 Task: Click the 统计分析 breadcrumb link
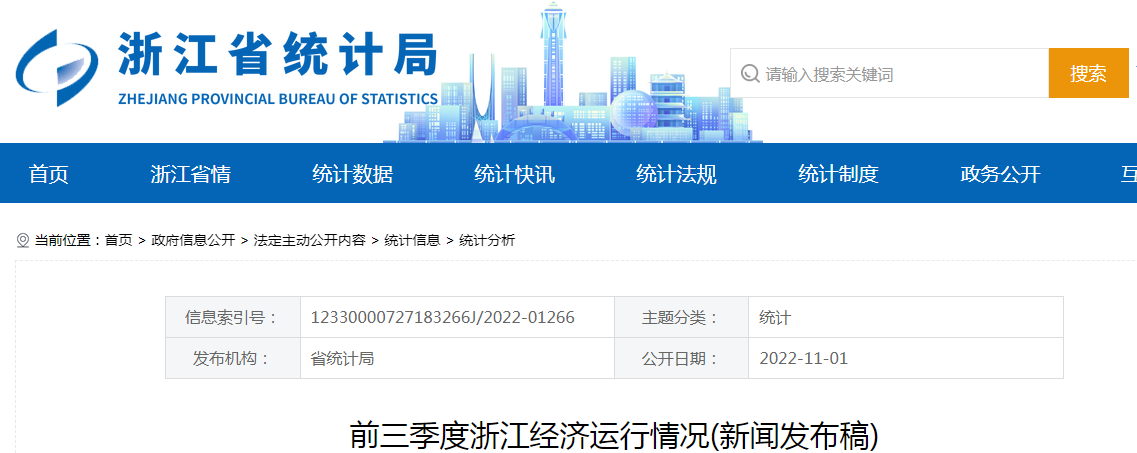[487, 241]
